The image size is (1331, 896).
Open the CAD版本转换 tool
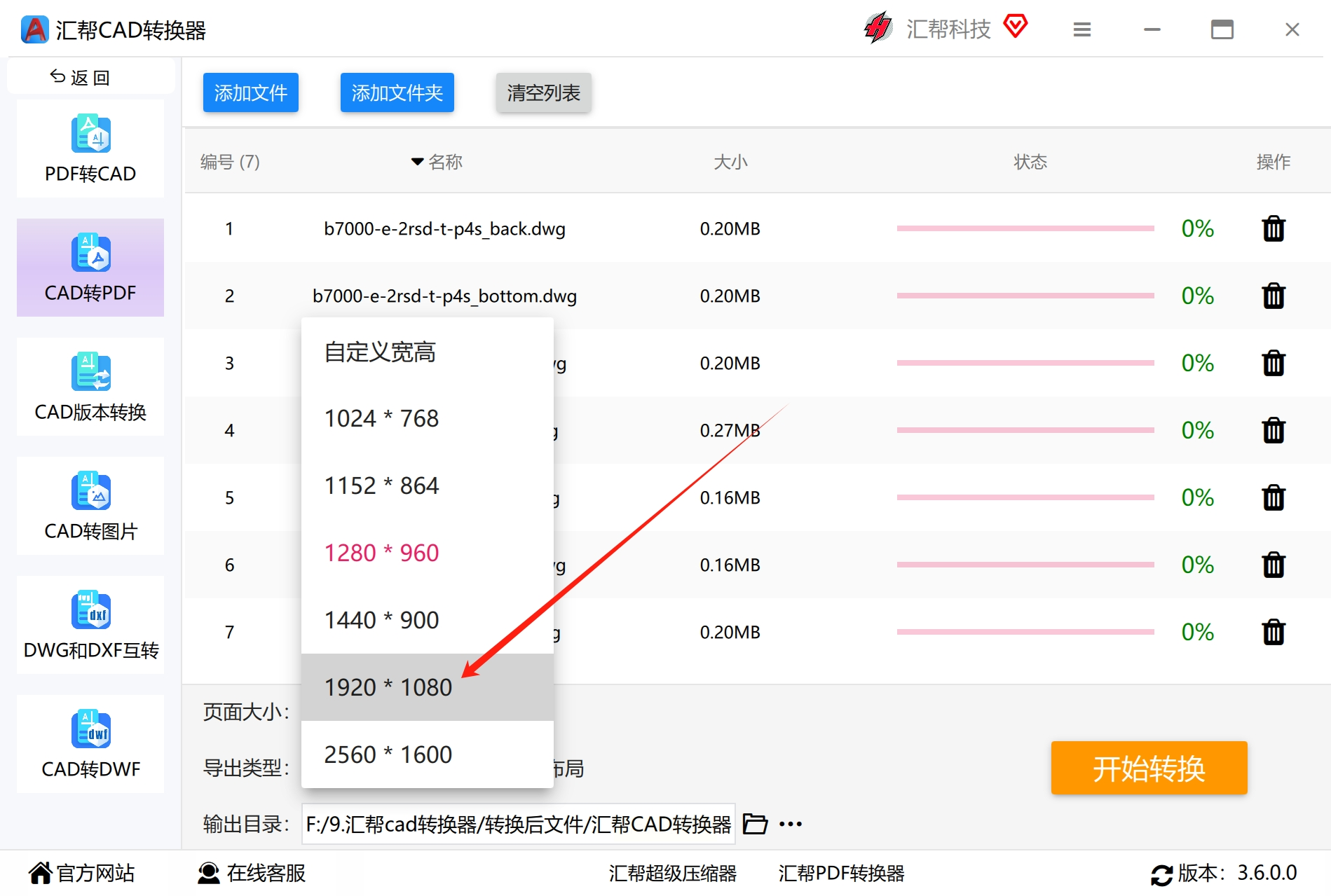[90, 387]
